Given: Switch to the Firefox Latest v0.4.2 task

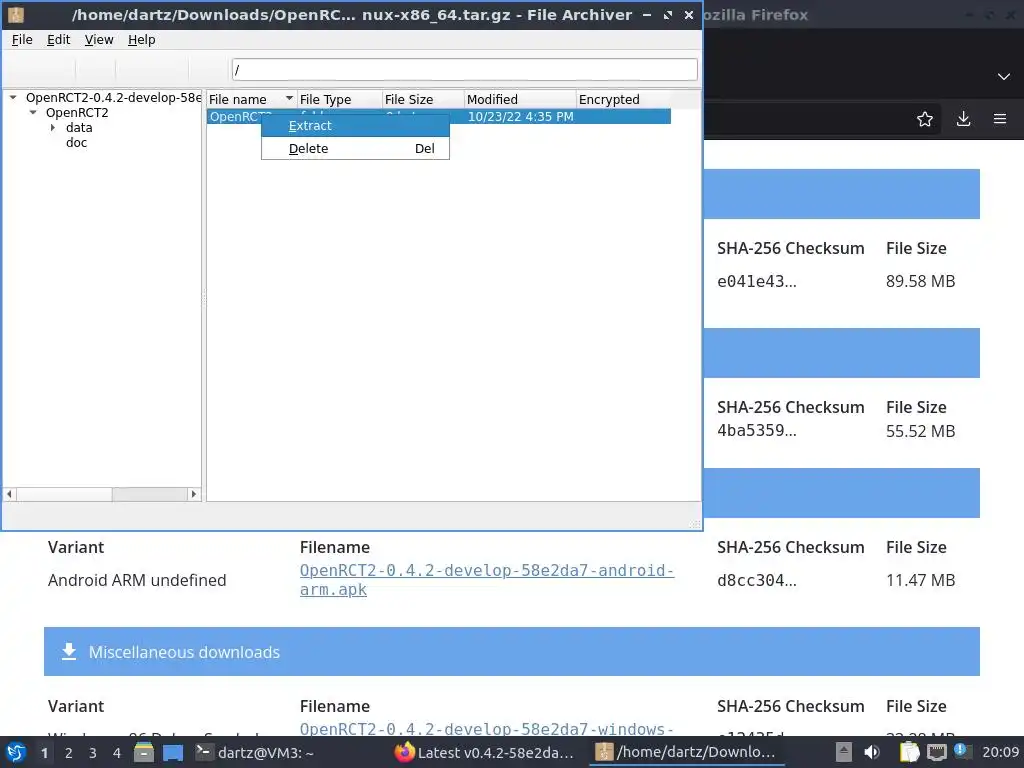Looking at the screenshot, I should point(485,752).
